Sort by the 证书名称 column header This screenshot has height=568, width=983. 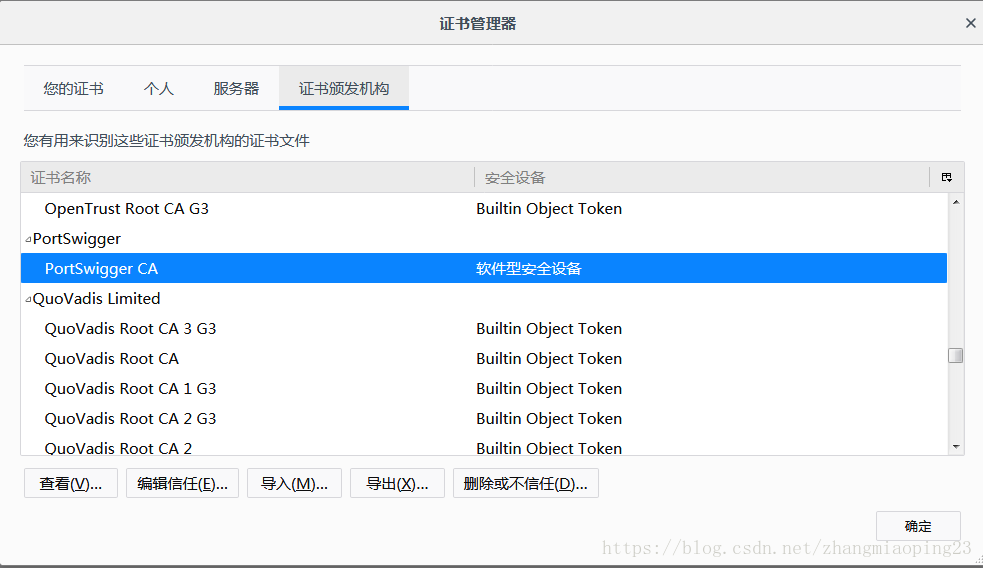247,177
